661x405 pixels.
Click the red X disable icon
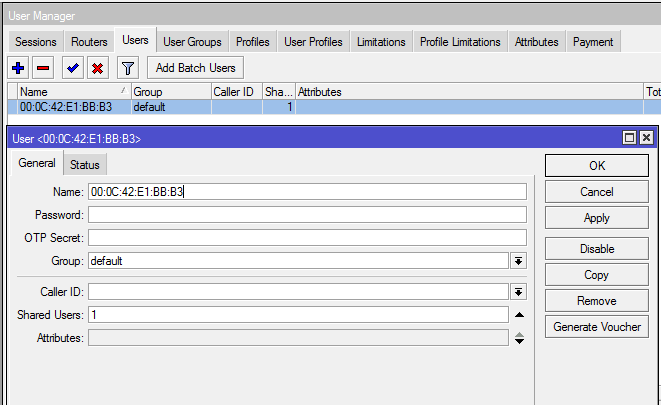(97, 68)
